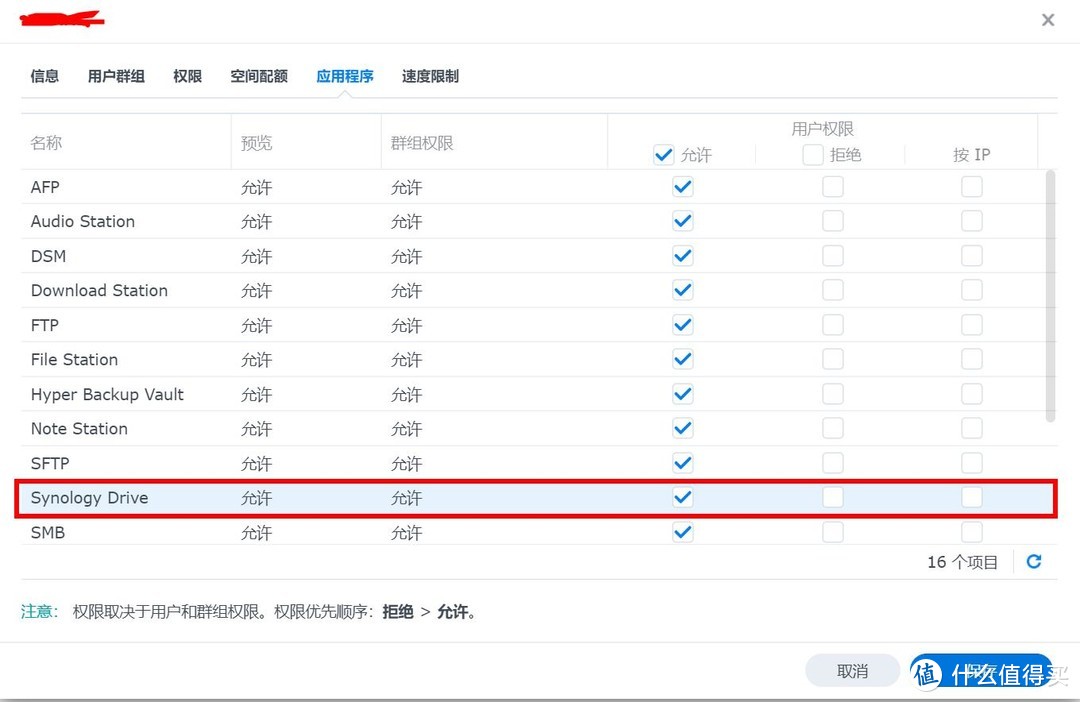Enable 按 IP for File Station
The image size is (1080, 702).
[x=972, y=359]
